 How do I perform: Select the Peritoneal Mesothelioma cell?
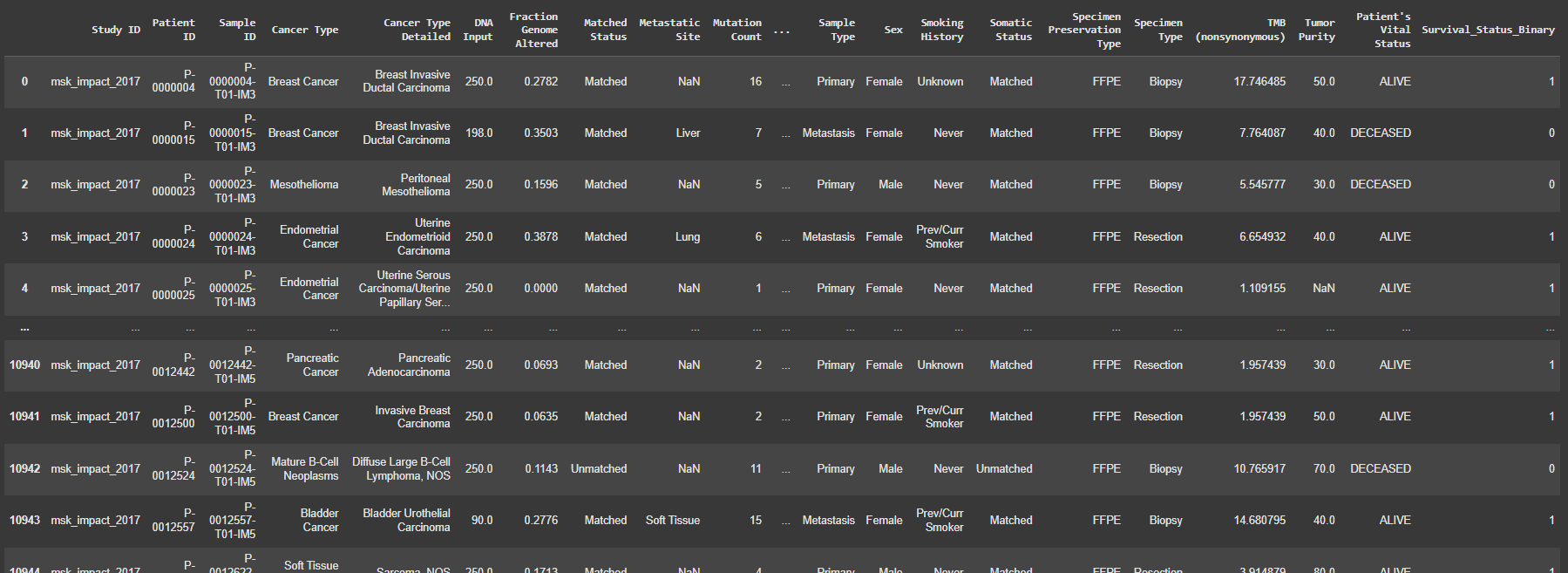416,185
